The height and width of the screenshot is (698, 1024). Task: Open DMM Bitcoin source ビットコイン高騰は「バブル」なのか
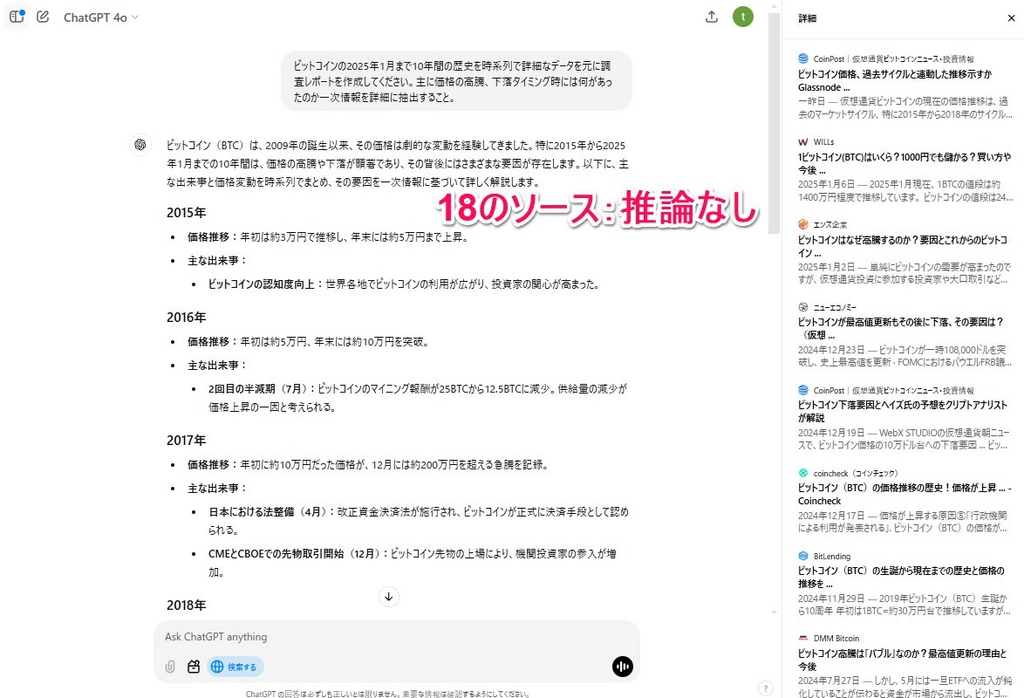[902, 660]
